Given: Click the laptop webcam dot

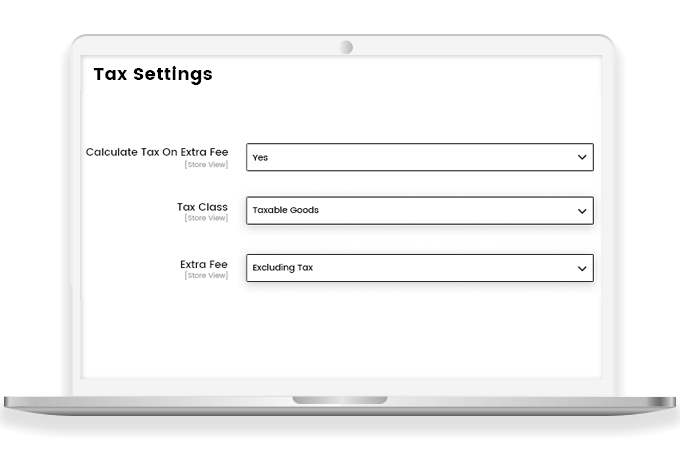Looking at the screenshot, I should pyautogui.click(x=346, y=47).
